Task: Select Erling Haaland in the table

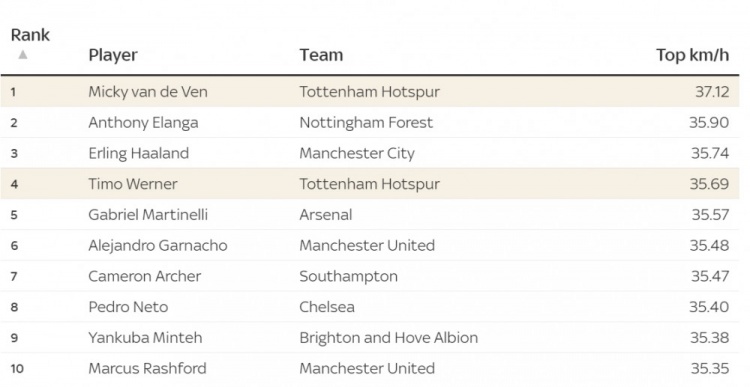Action: (x=139, y=154)
